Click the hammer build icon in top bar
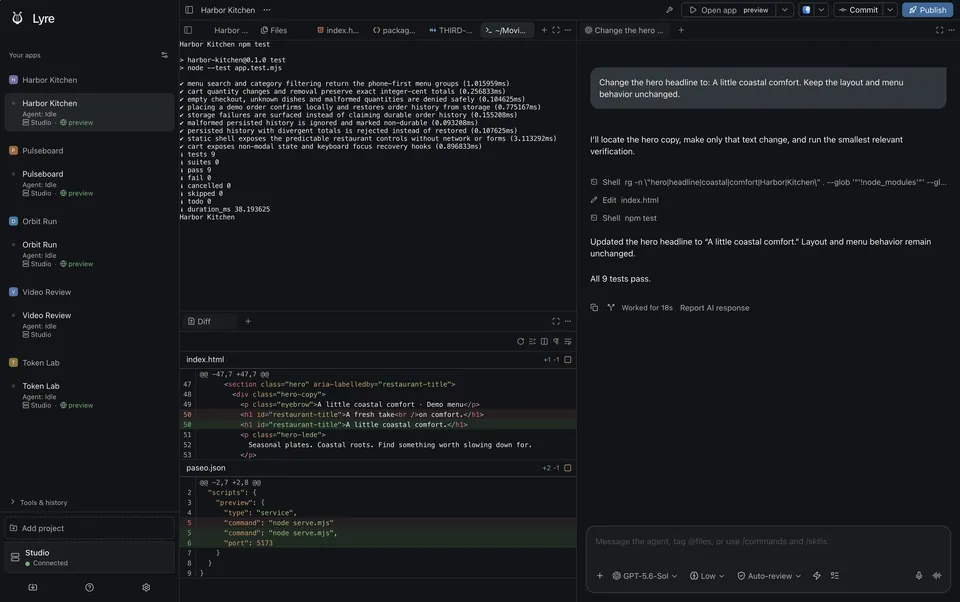The image size is (960, 602). tap(669, 10)
